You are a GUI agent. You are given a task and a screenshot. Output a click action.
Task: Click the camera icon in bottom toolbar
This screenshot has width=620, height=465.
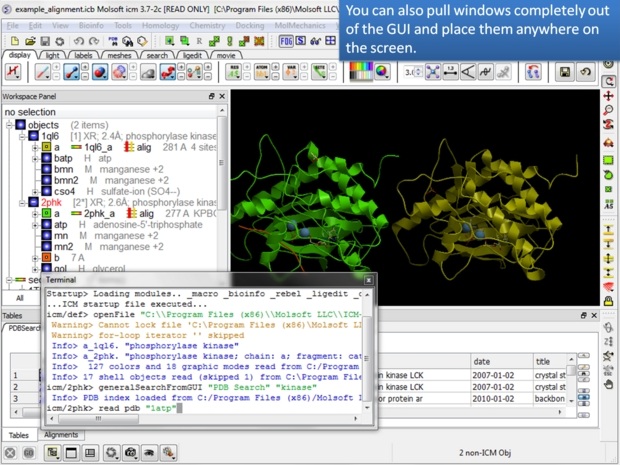pyautogui.click(x=131, y=453)
